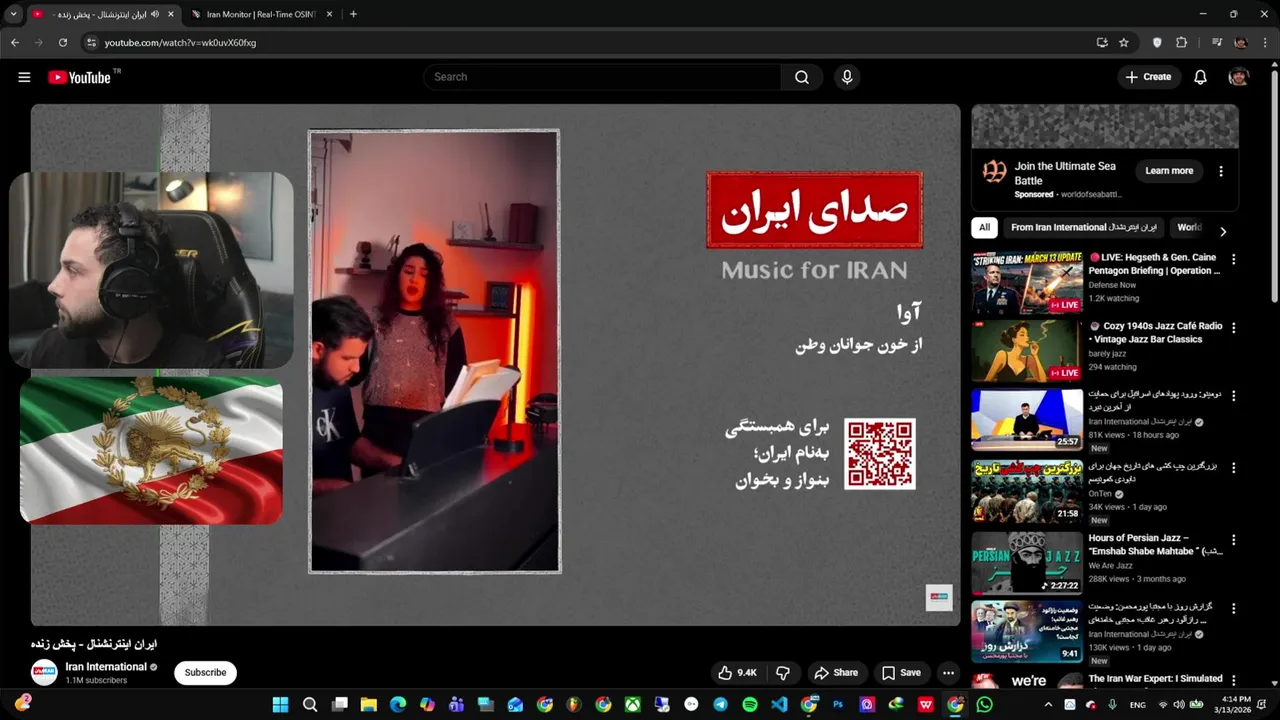Dislike the video with thumbs down
The width and height of the screenshot is (1280, 720).
783,673
